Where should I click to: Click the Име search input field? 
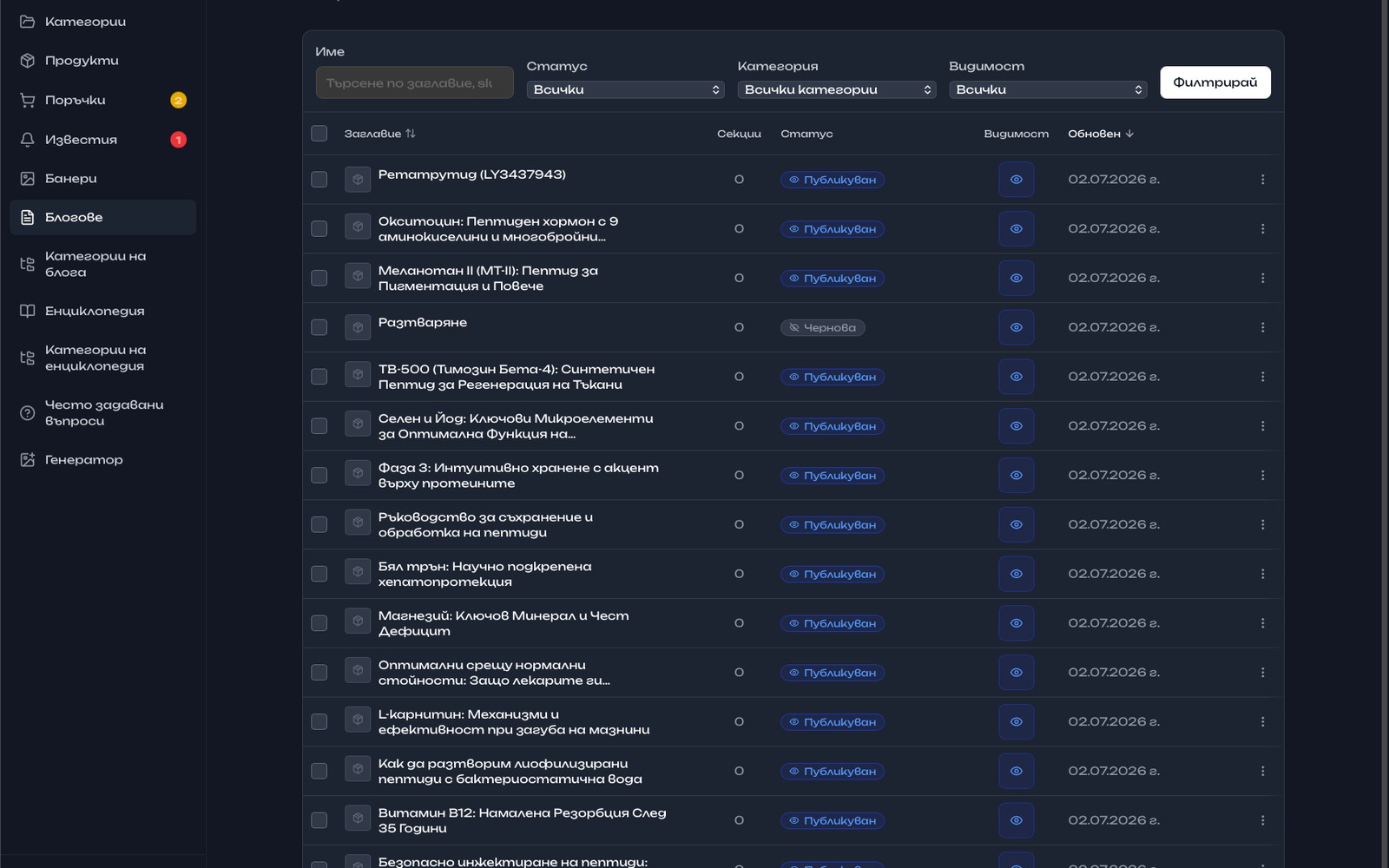[x=415, y=83]
